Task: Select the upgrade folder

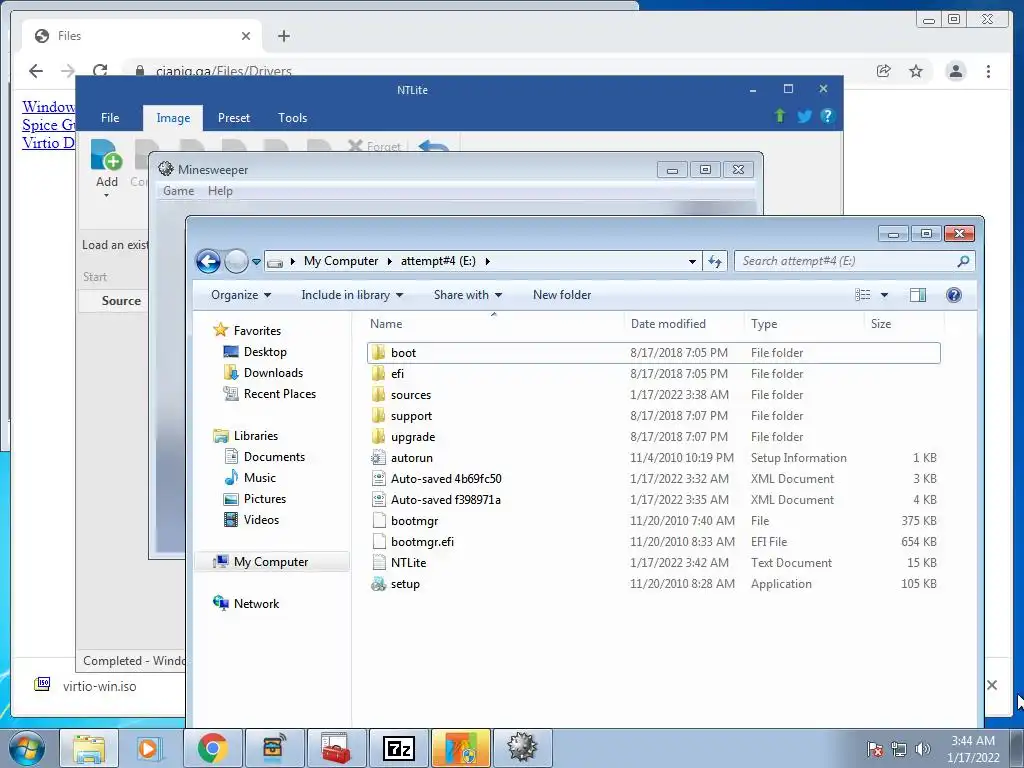Action: pos(653,437)
